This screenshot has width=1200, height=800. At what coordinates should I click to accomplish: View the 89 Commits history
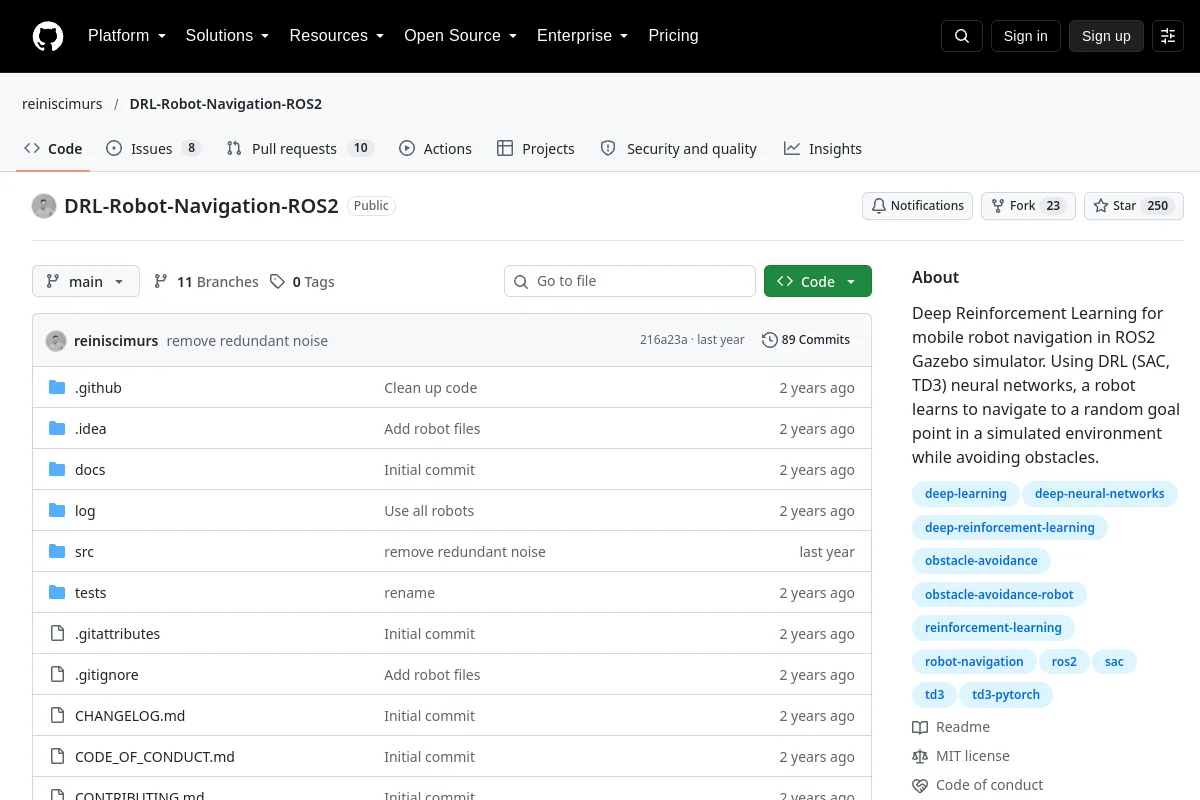(806, 340)
